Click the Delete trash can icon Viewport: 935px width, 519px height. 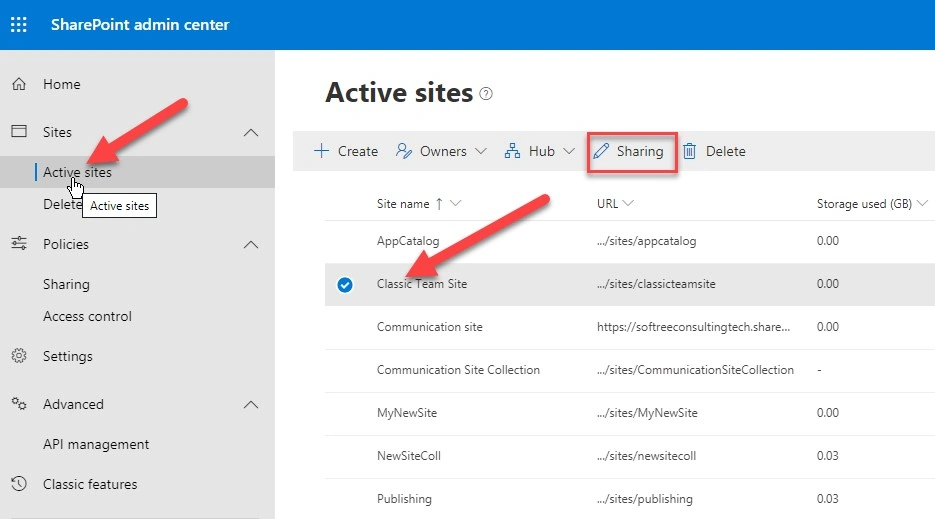pyautogui.click(x=689, y=151)
